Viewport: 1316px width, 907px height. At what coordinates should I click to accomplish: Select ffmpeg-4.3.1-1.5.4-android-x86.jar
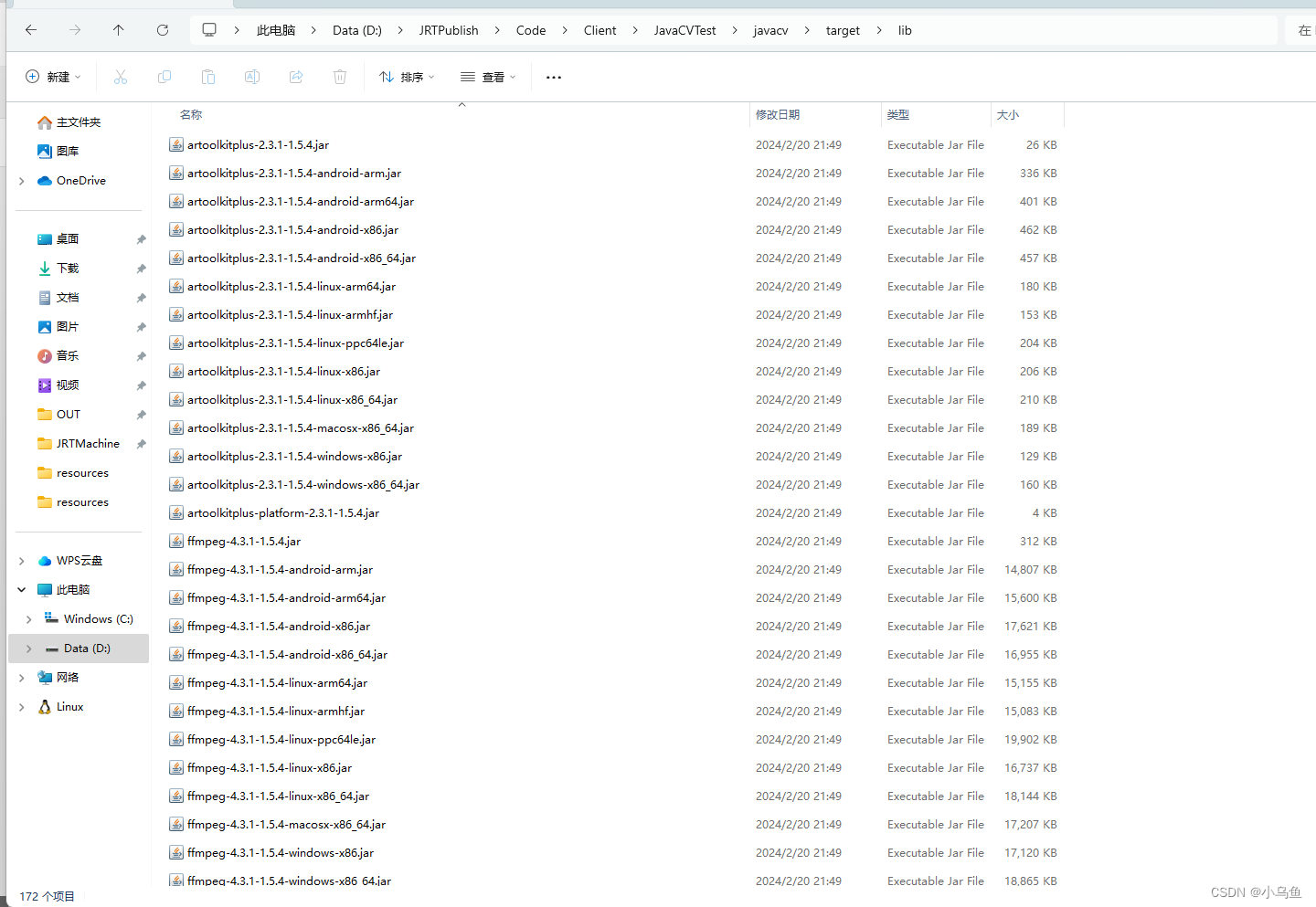[x=279, y=627]
